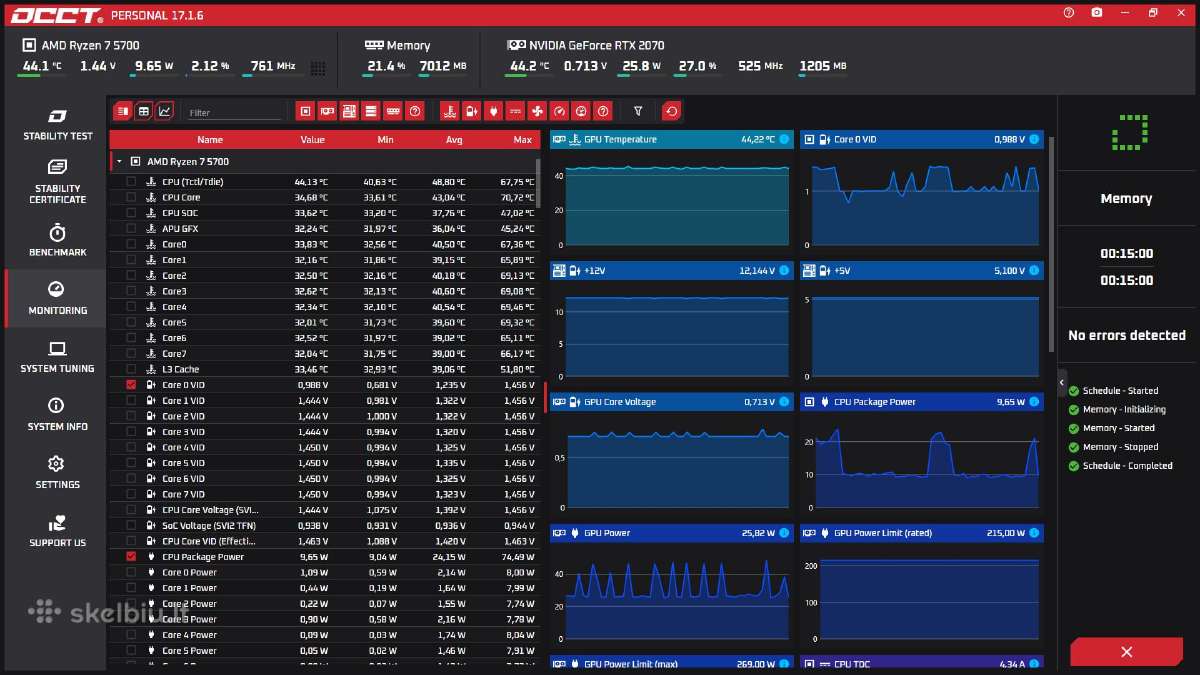Viewport: 1200px width, 675px height.
Task: Collapse the right test panel arrow
Action: click(1062, 382)
